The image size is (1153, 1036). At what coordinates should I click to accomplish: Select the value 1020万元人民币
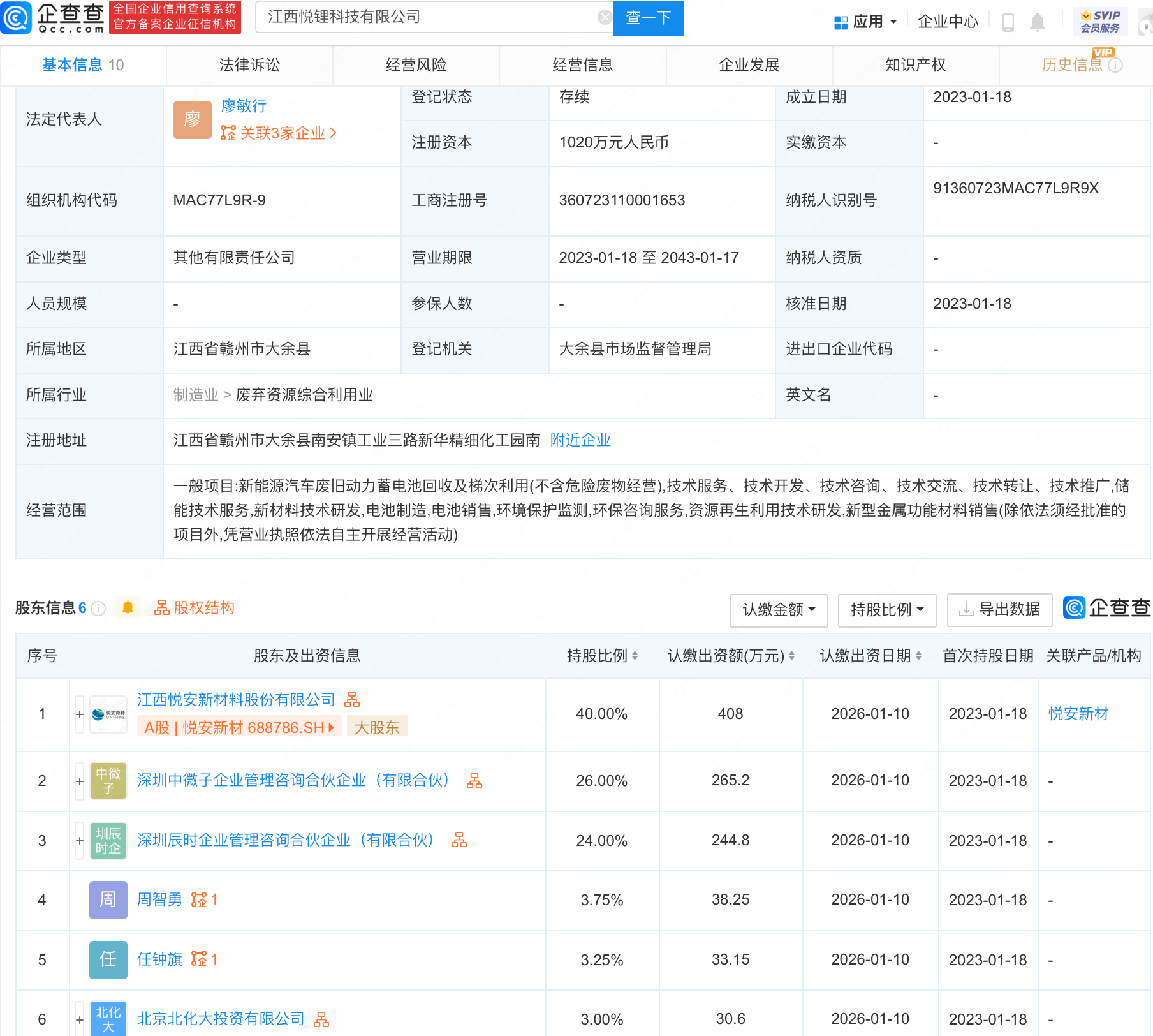613,142
